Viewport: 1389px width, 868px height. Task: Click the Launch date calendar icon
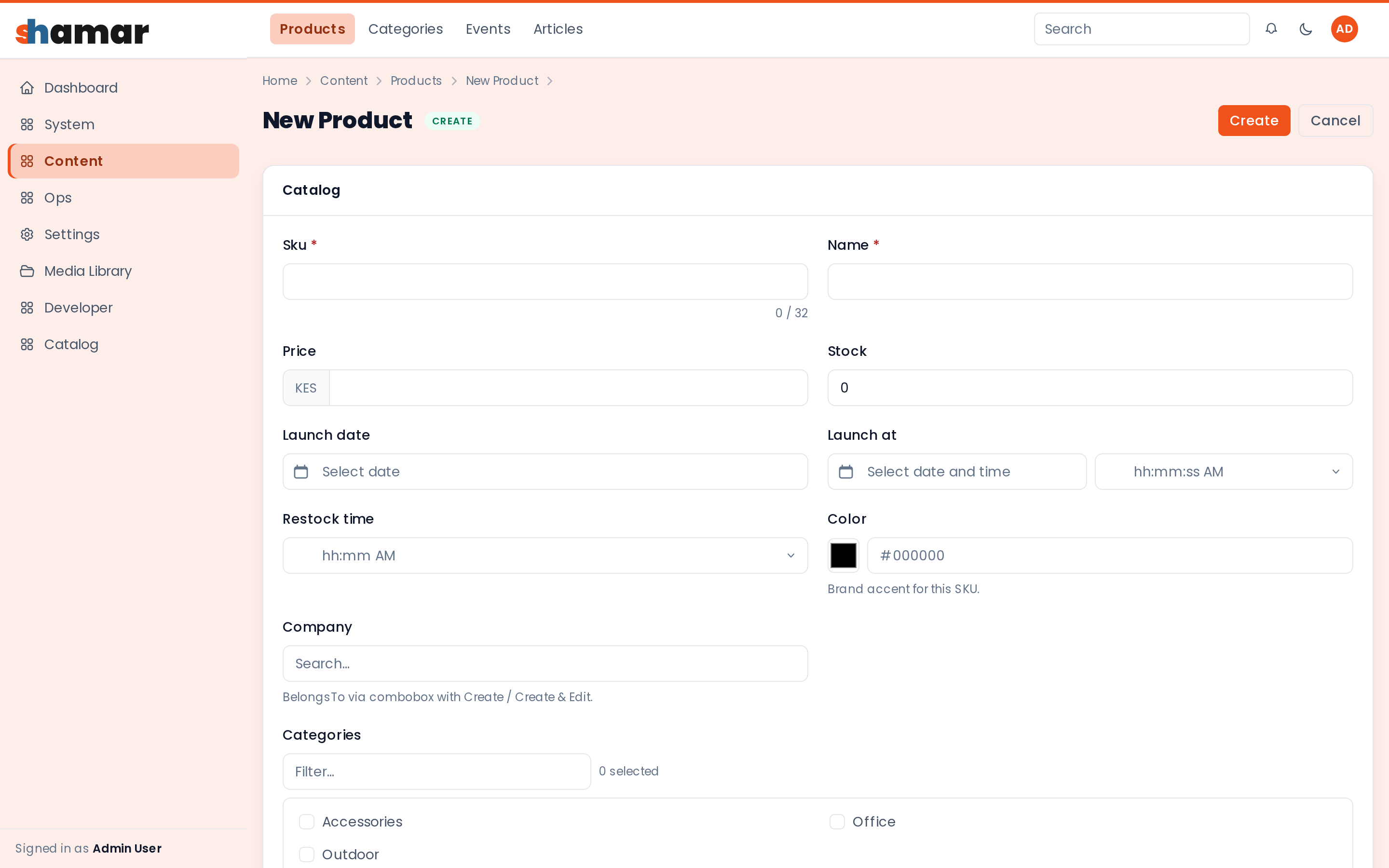(x=301, y=472)
